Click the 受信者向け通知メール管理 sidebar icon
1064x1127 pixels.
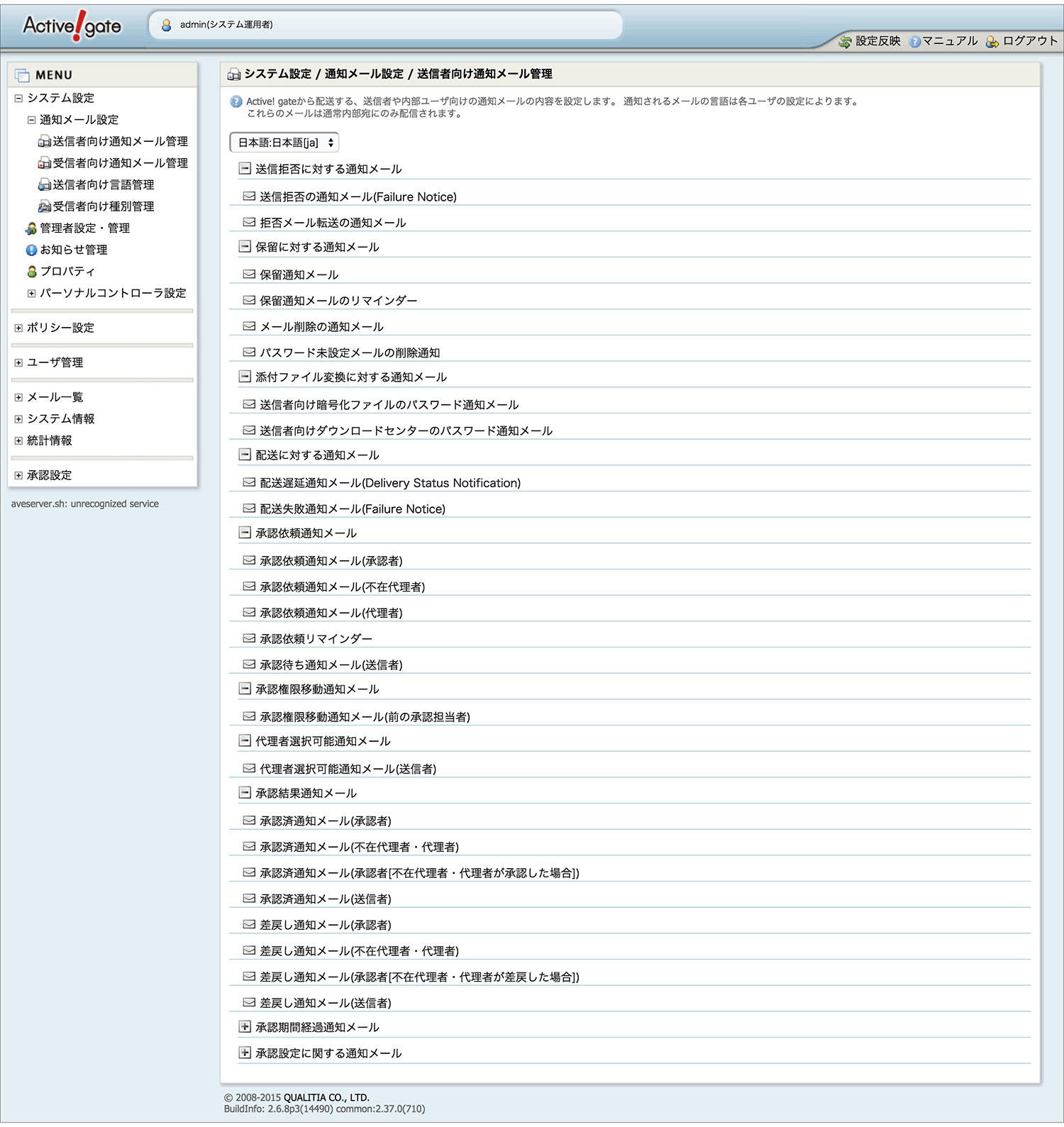[44, 163]
